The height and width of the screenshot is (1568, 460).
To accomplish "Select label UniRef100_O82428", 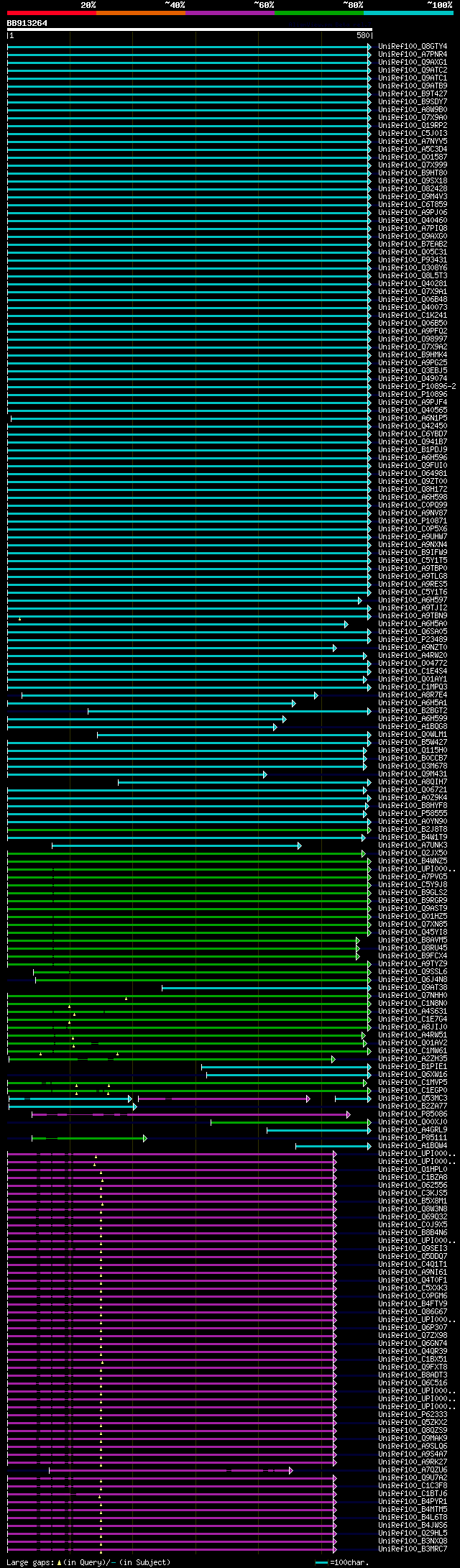I will 413,189.
